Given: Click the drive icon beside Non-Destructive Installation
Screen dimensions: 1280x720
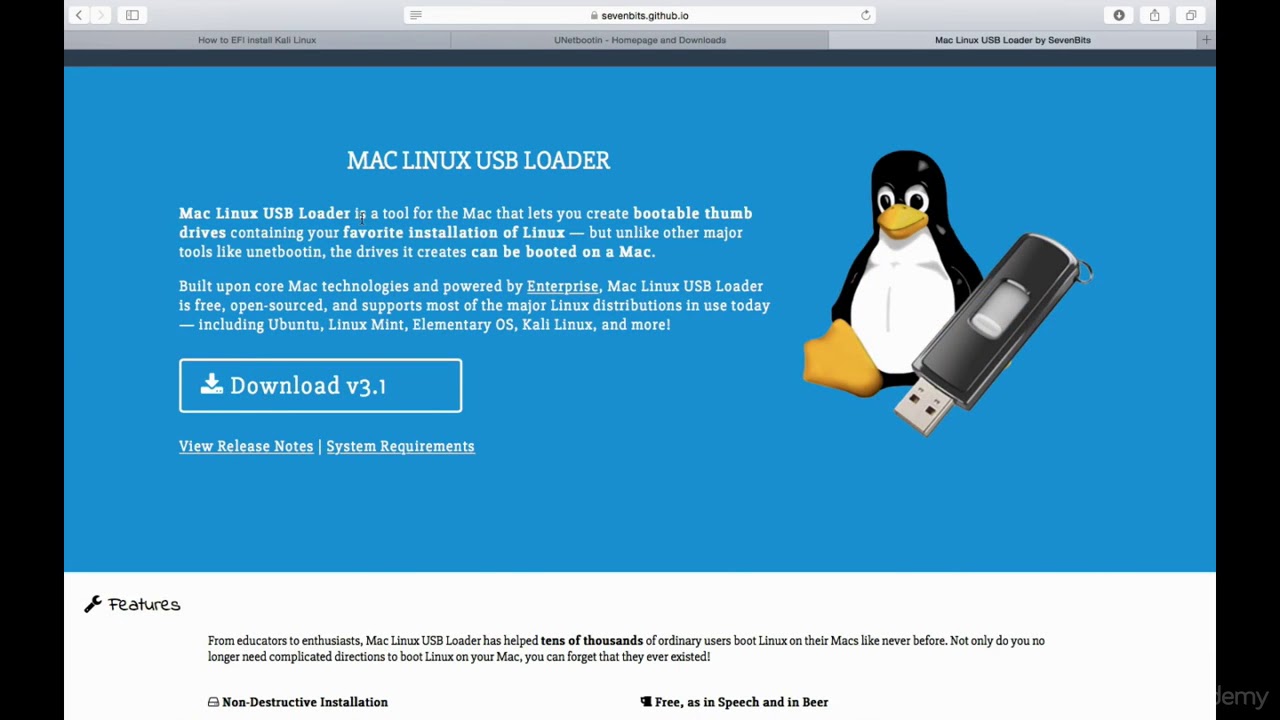Looking at the screenshot, I should point(213,702).
